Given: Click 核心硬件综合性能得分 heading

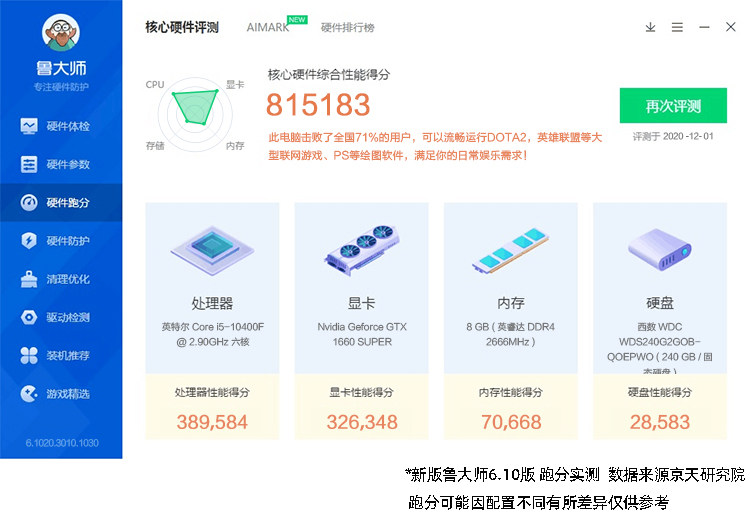Looking at the screenshot, I should (x=329, y=75).
